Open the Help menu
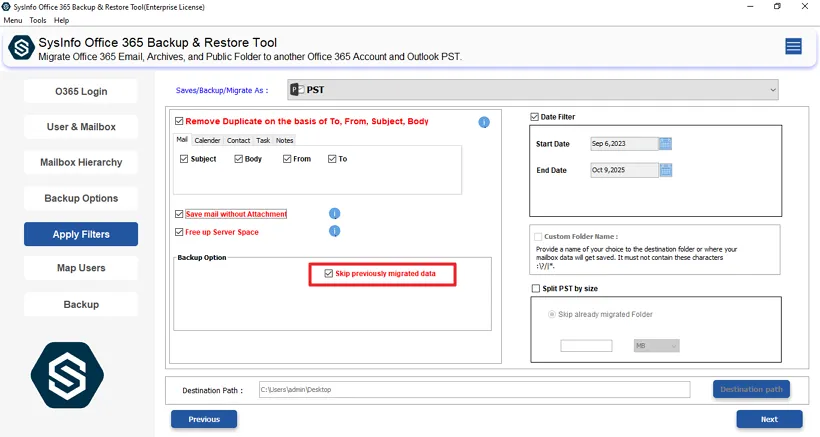820x437 pixels. tap(62, 20)
